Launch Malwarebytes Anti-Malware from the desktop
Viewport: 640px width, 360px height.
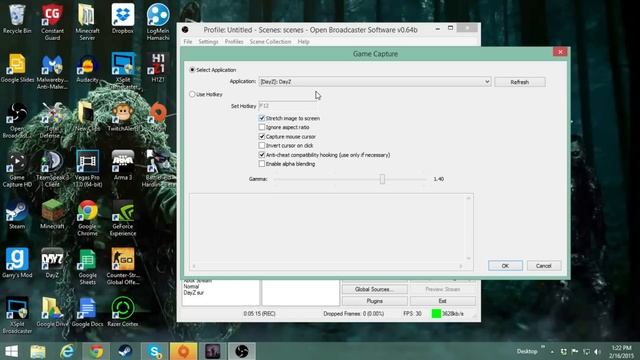(x=52, y=71)
